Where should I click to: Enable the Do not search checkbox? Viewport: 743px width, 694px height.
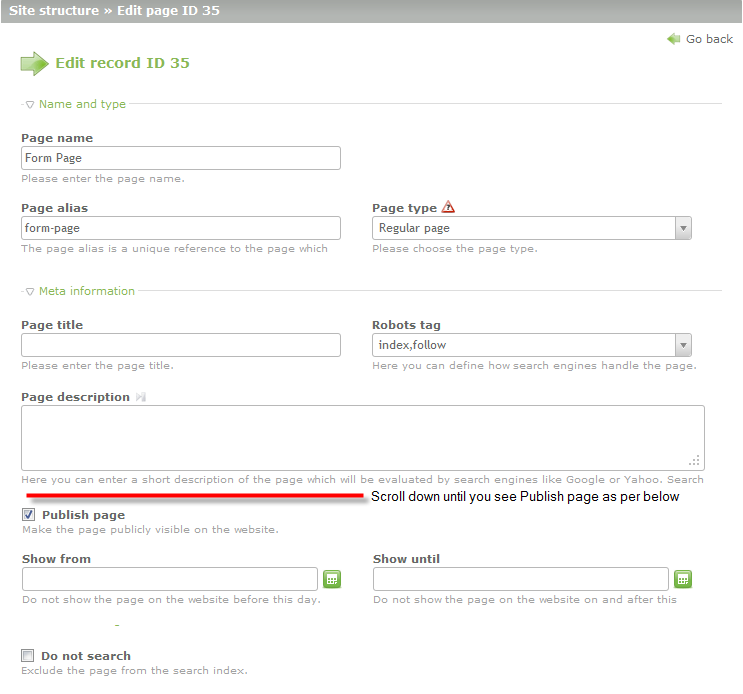[28, 656]
